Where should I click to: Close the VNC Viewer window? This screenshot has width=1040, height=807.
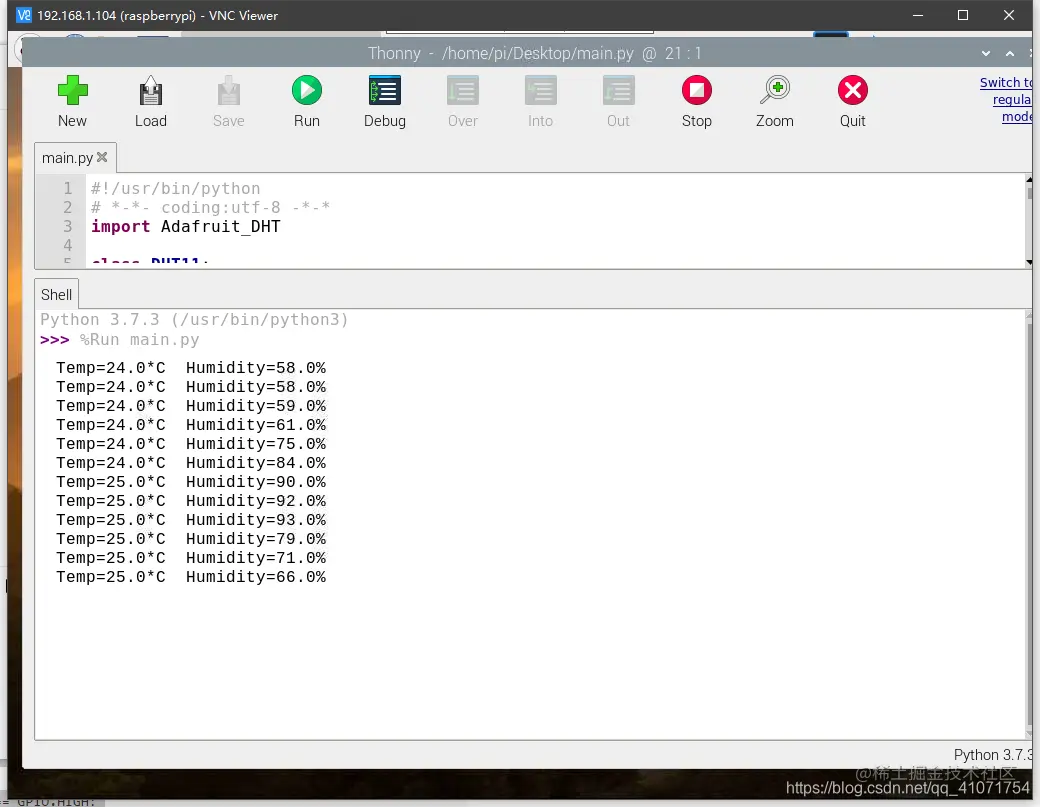pyautogui.click(x=1009, y=15)
